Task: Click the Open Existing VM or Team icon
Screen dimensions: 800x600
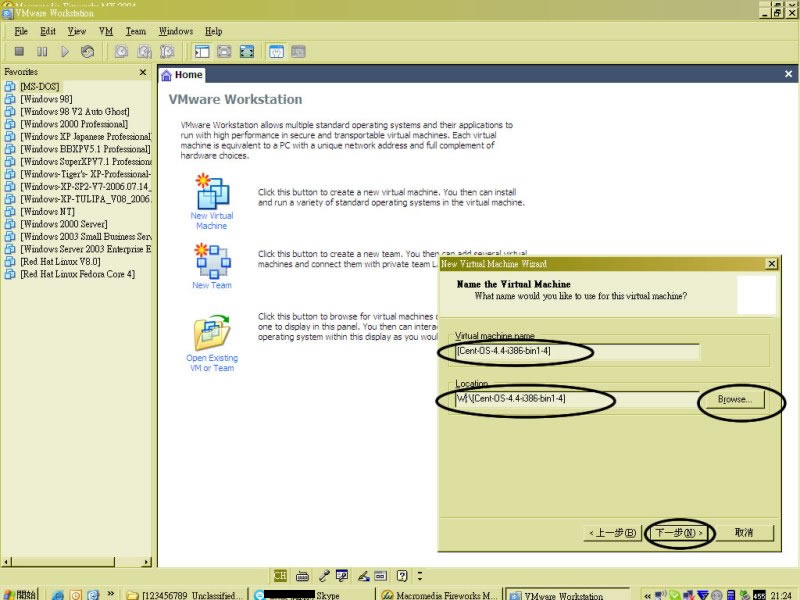Action: [x=212, y=333]
